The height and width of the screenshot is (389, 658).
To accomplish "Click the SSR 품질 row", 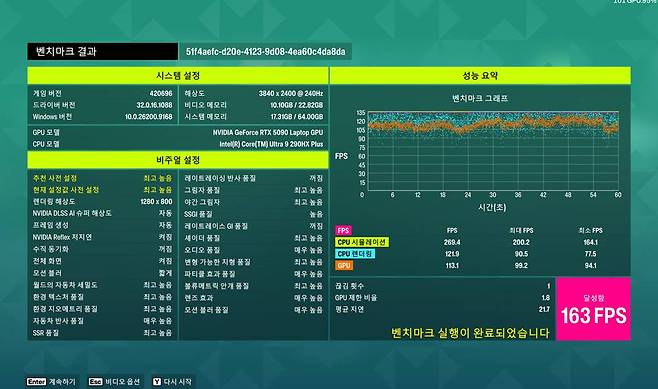I will tap(102, 333).
